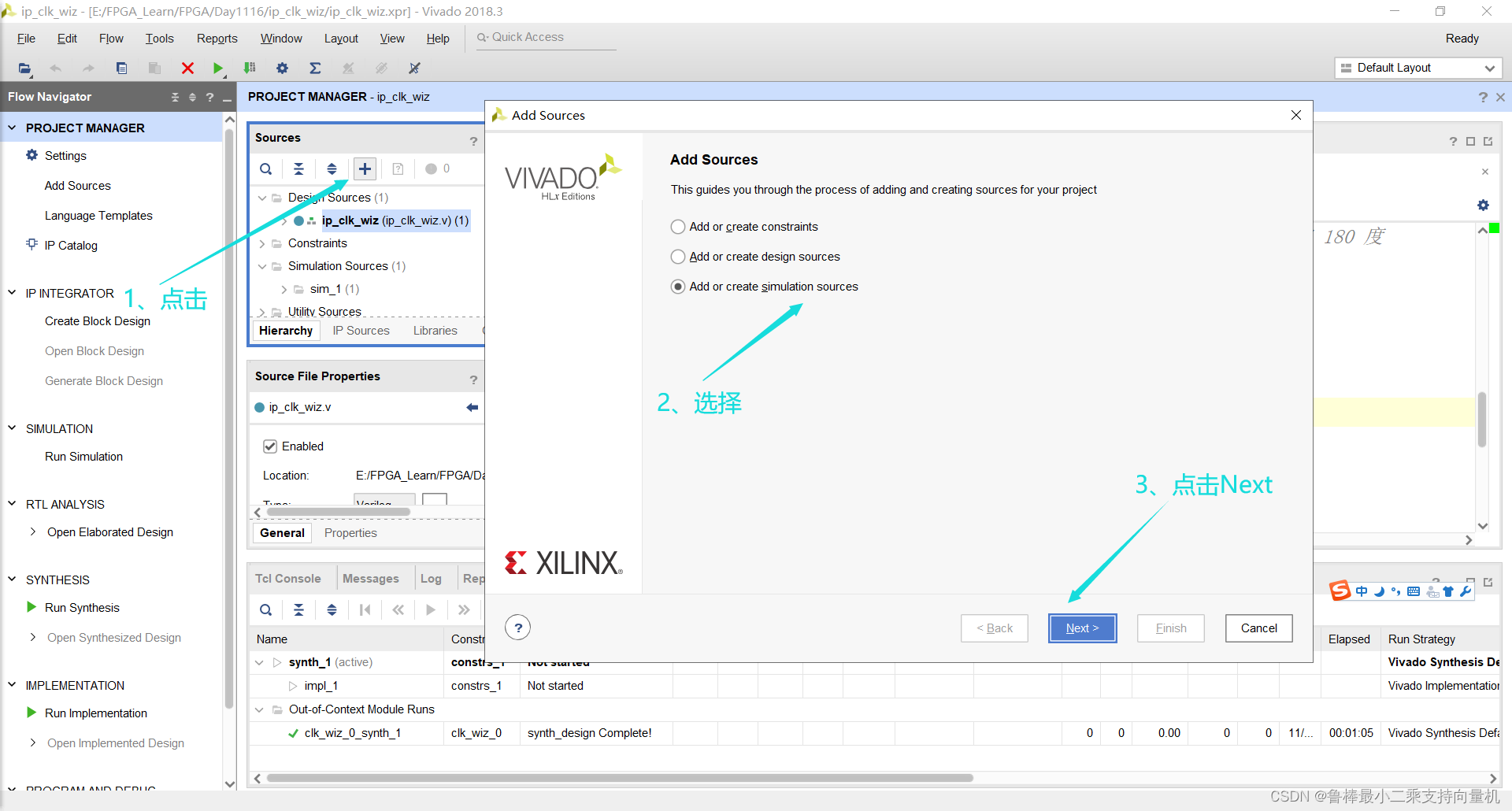Switch to Properties tab
The width and height of the screenshot is (1512, 811).
pyautogui.click(x=350, y=533)
